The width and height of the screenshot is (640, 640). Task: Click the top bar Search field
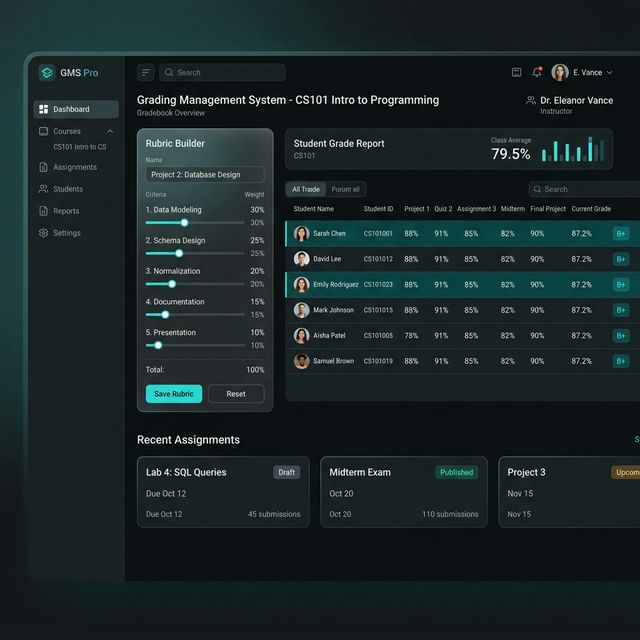[x=222, y=72]
